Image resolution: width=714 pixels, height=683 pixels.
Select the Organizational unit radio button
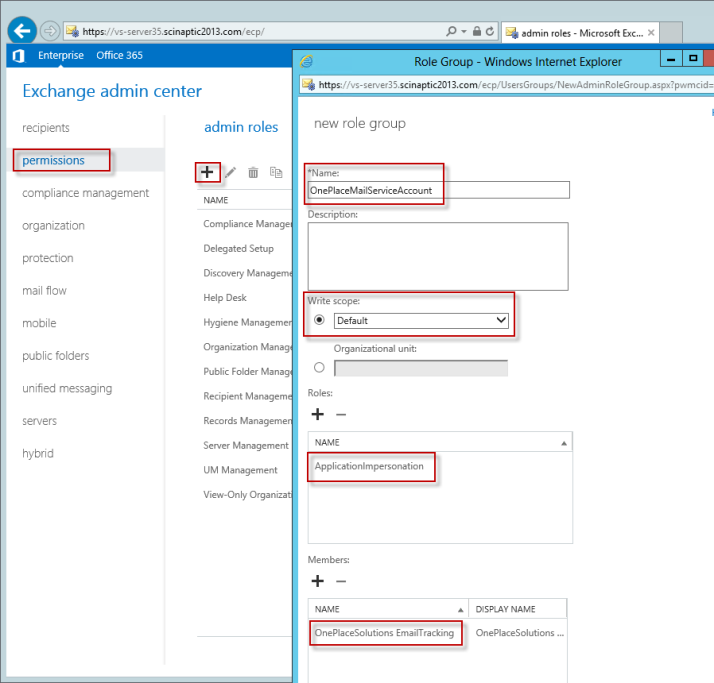coord(319,367)
